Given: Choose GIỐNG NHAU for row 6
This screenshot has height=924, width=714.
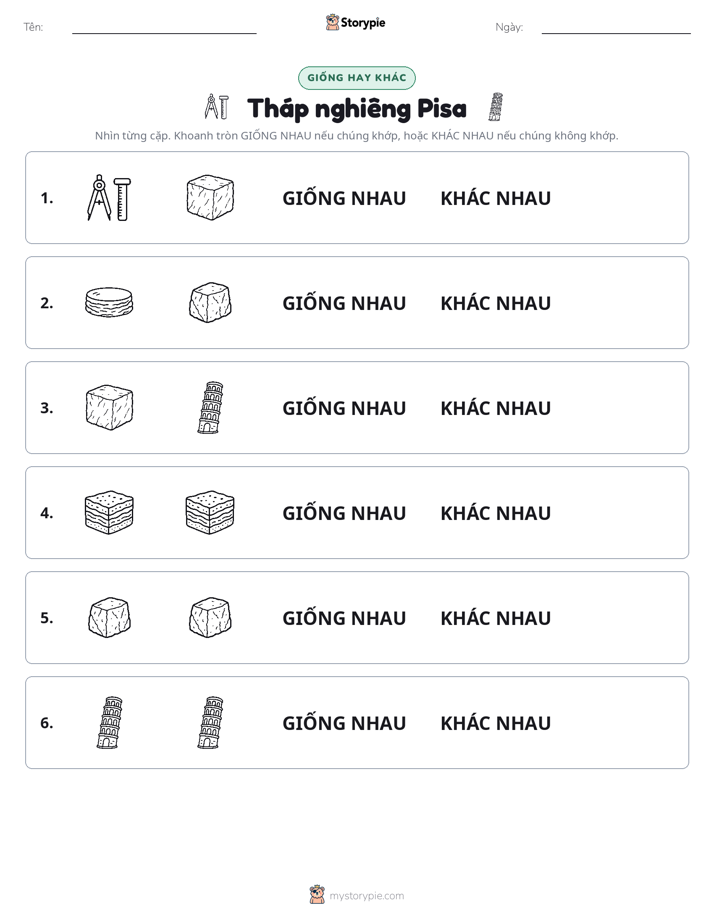Looking at the screenshot, I should pos(344,722).
